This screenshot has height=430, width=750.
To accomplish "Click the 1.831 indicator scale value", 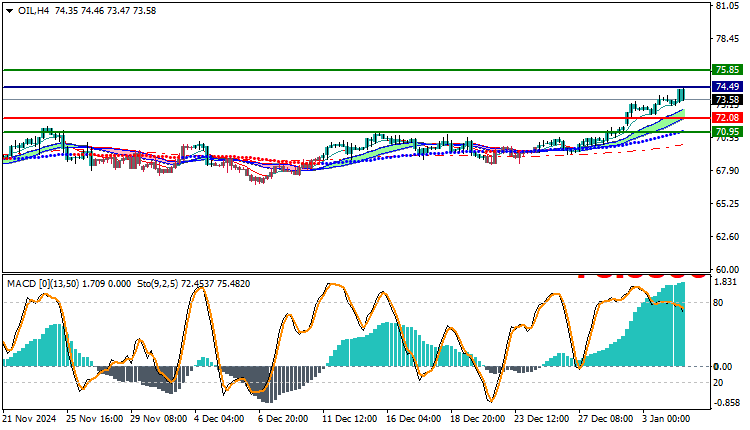I will [x=725, y=282].
